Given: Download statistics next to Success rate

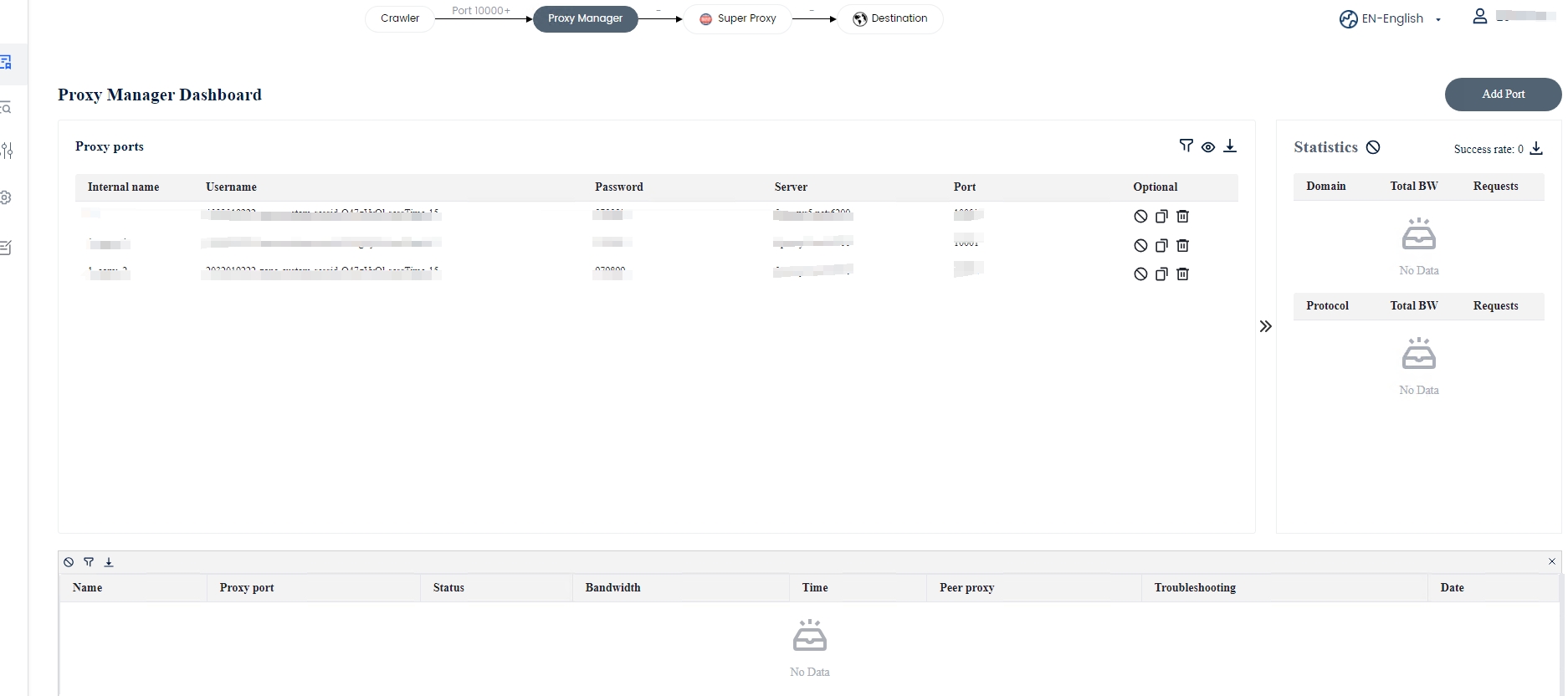Looking at the screenshot, I should [x=1536, y=149].
